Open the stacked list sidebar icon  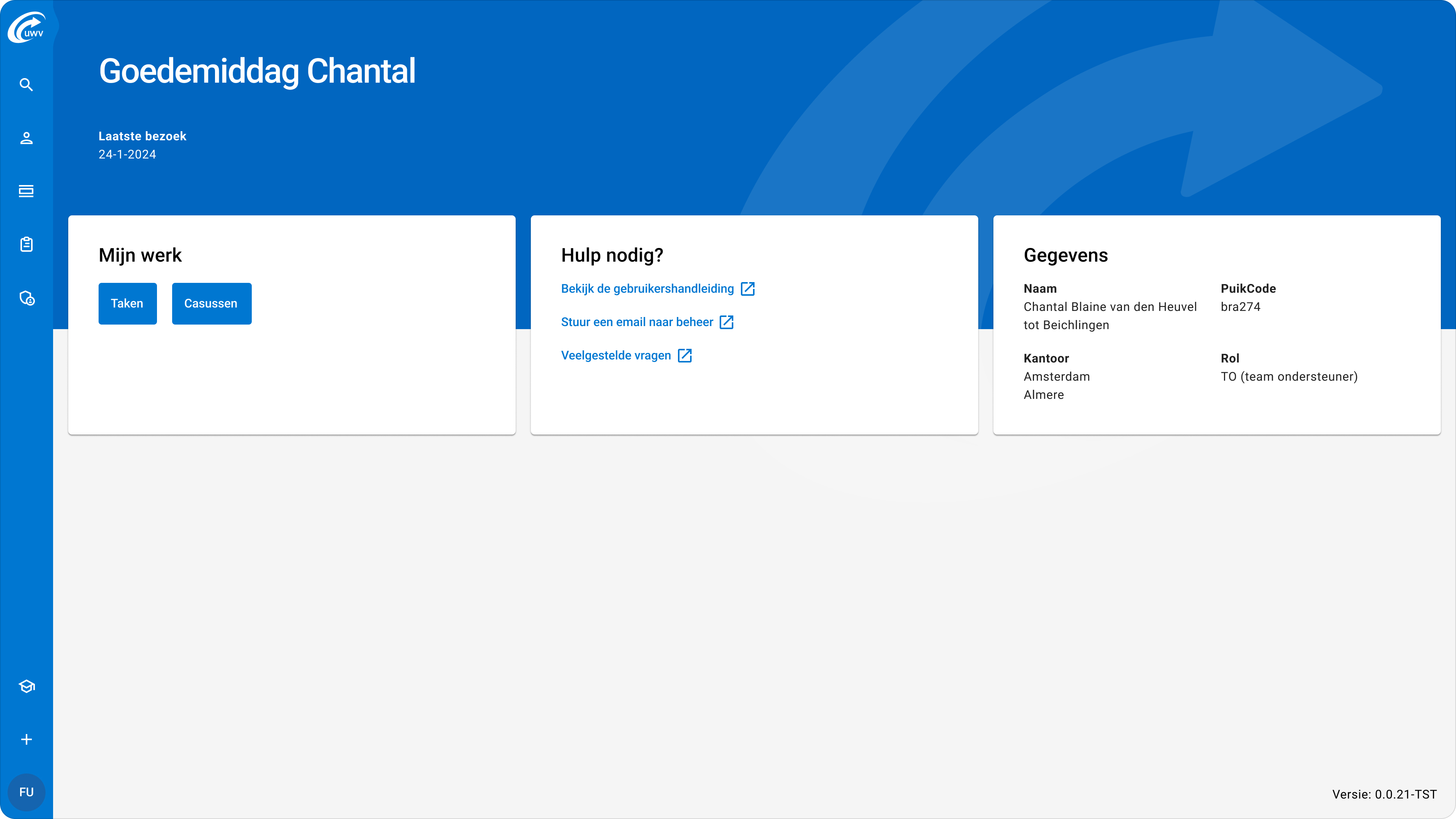tap(26, 191)
